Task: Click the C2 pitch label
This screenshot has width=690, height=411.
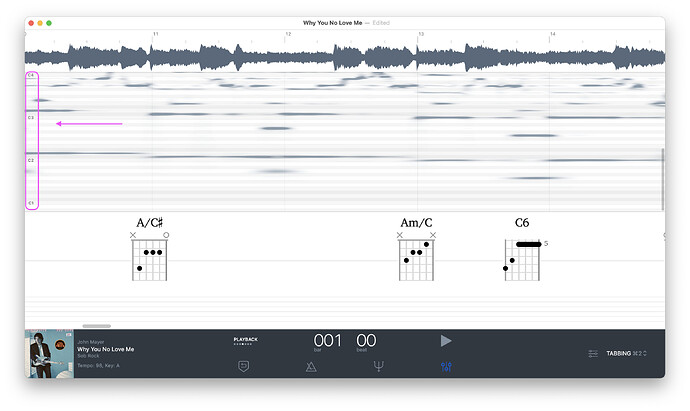Action: [31, 160]
